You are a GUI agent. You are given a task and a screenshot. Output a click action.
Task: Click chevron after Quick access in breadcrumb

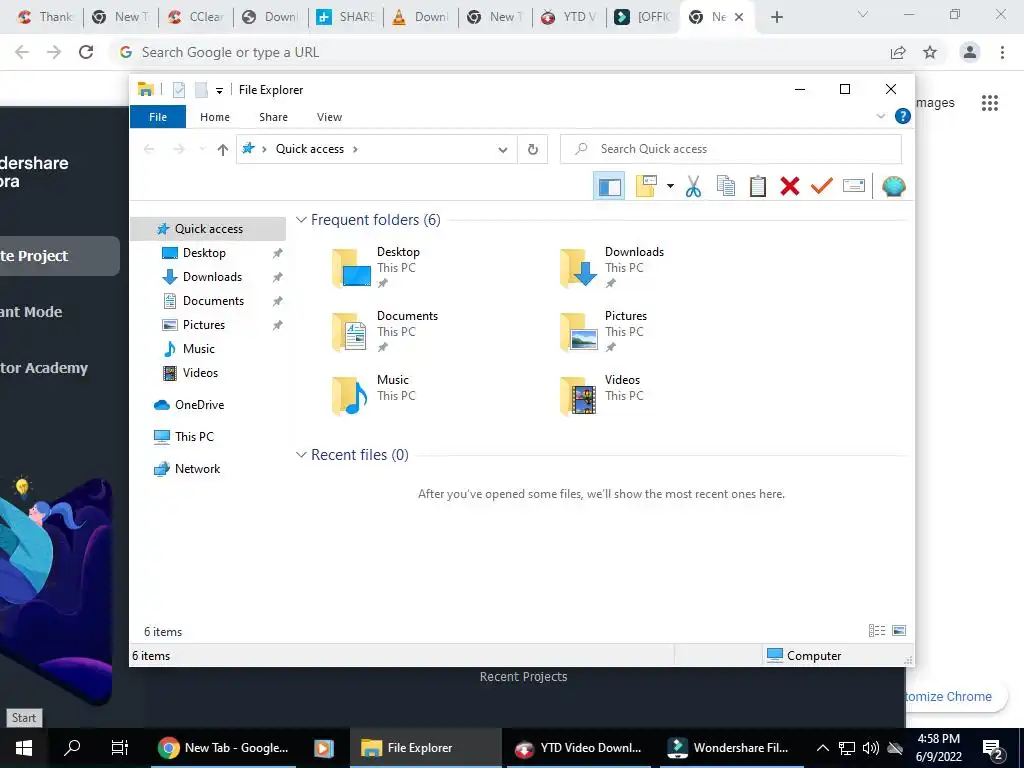pyautogui.click(x=355, y=150)
